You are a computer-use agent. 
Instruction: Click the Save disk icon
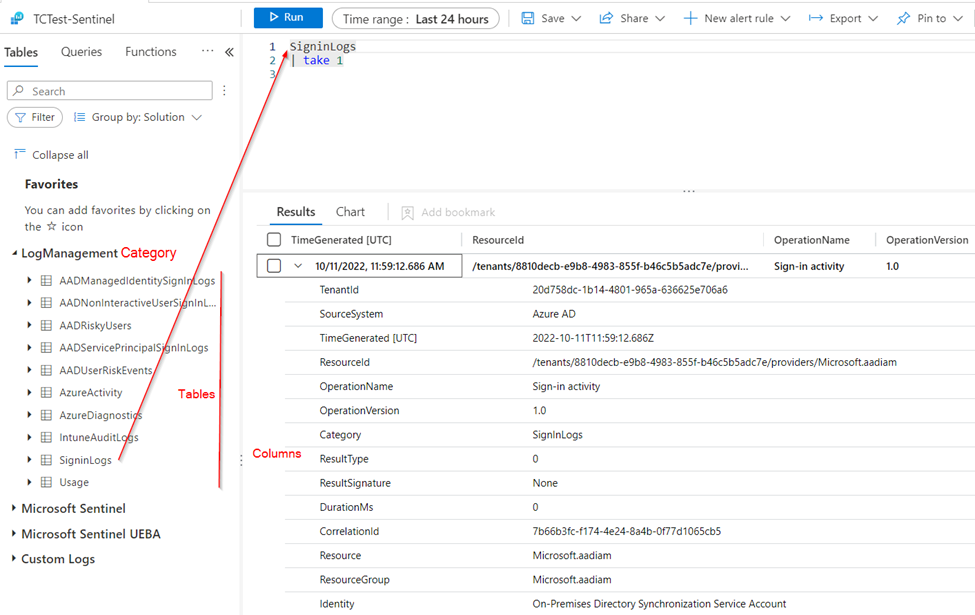pyautogui.click(x=527, y=18)
